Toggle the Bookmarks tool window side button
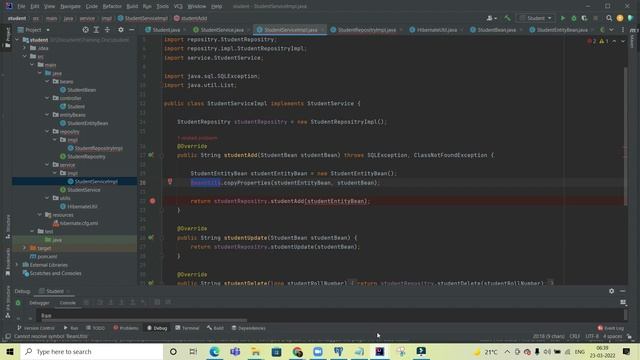The height and width of the screenshot is (360, 640). point(8,261)
